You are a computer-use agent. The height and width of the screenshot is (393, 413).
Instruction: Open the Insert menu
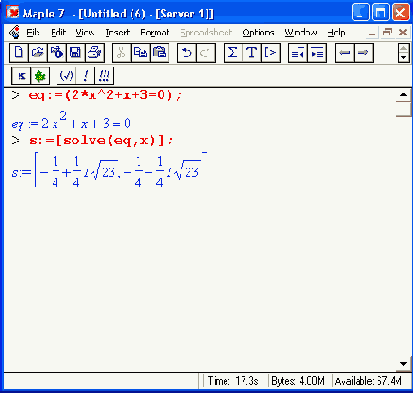118,32
